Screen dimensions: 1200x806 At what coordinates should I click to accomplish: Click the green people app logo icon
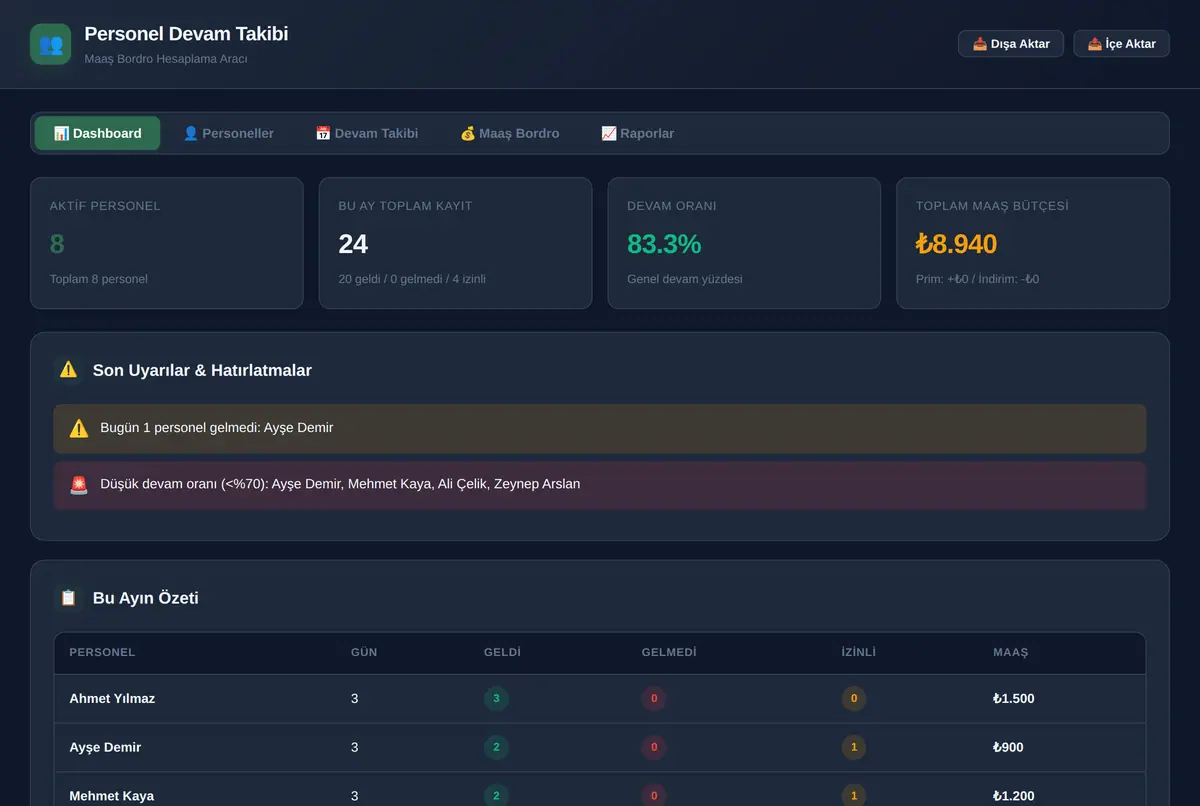(50, 44)
